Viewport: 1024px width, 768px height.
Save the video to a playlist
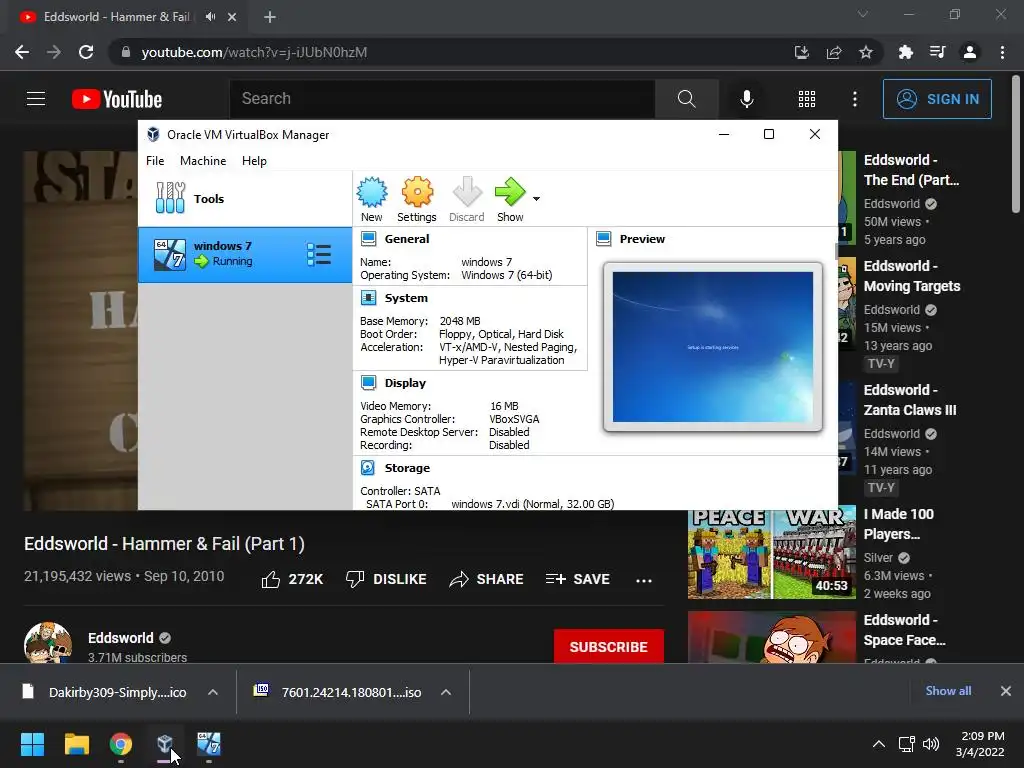tap(578, 579)
